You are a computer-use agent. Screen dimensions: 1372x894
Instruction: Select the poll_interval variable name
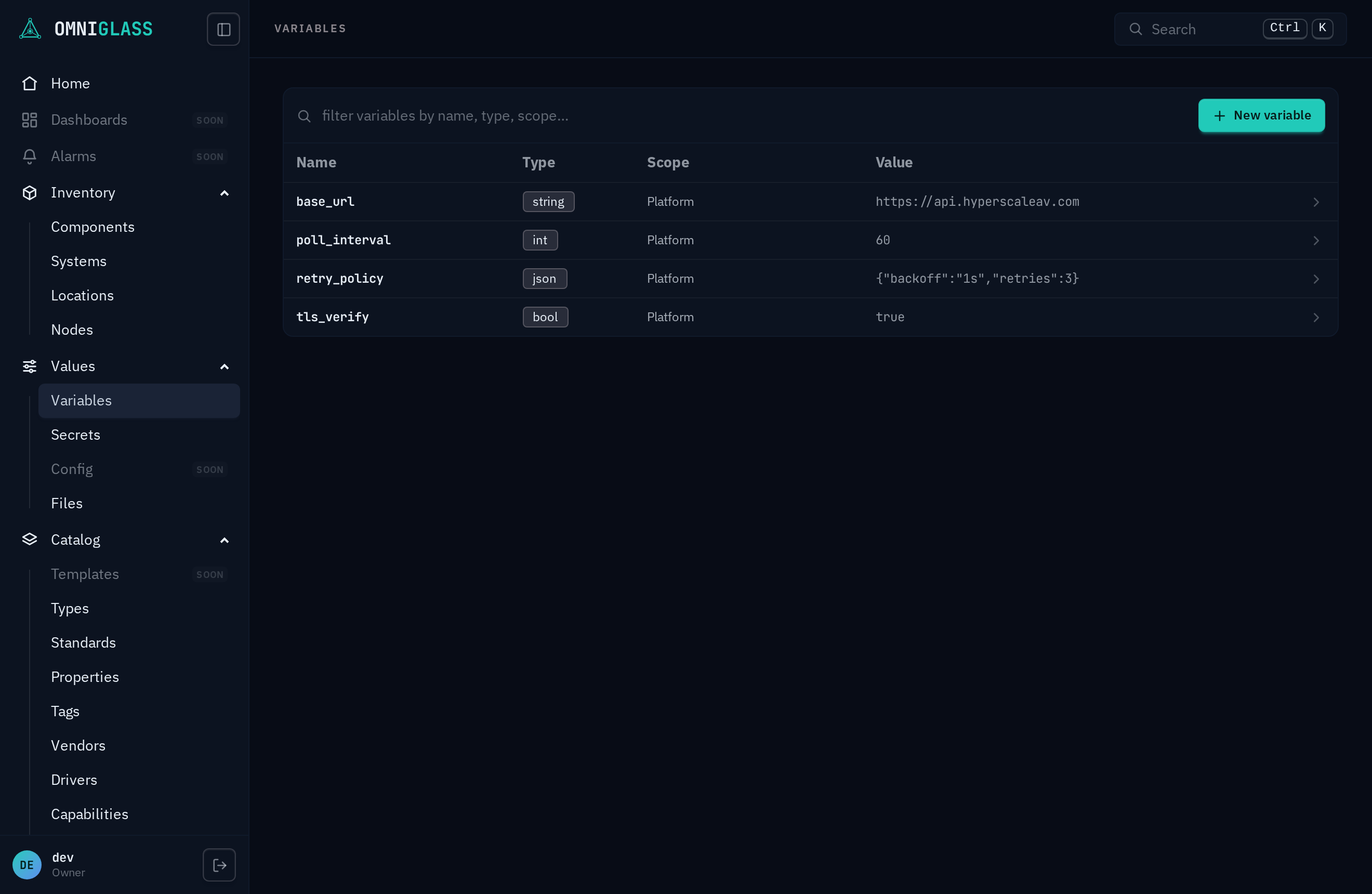click(343, 240)
